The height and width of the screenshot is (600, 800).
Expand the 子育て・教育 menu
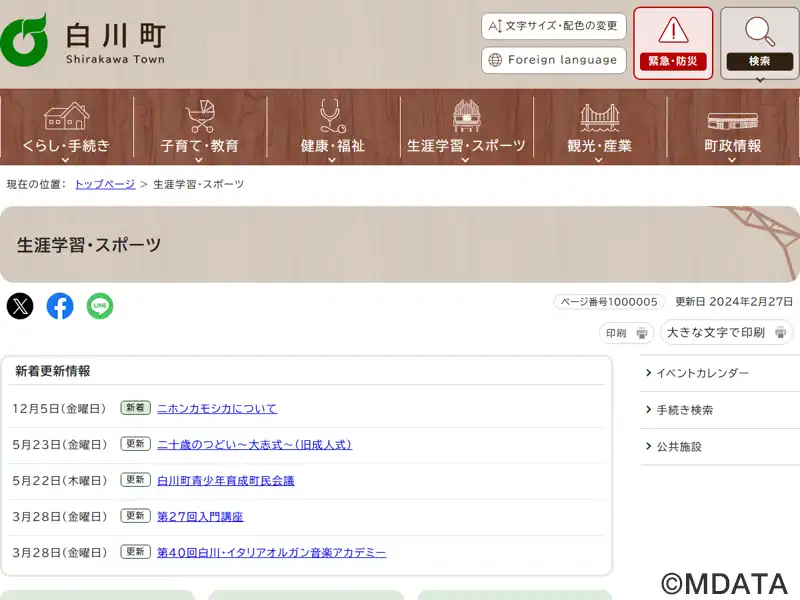pyautogui.click(x=200, y=127)
